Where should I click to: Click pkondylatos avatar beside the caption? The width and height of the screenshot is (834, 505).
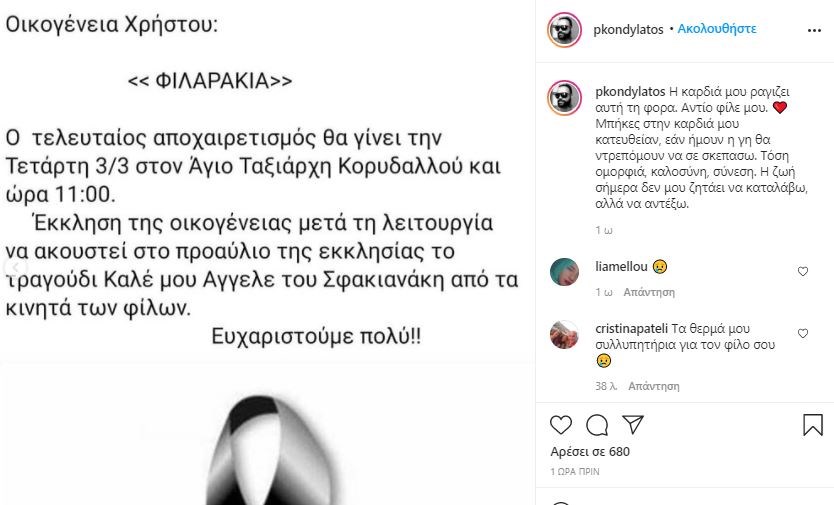(564, 97)
